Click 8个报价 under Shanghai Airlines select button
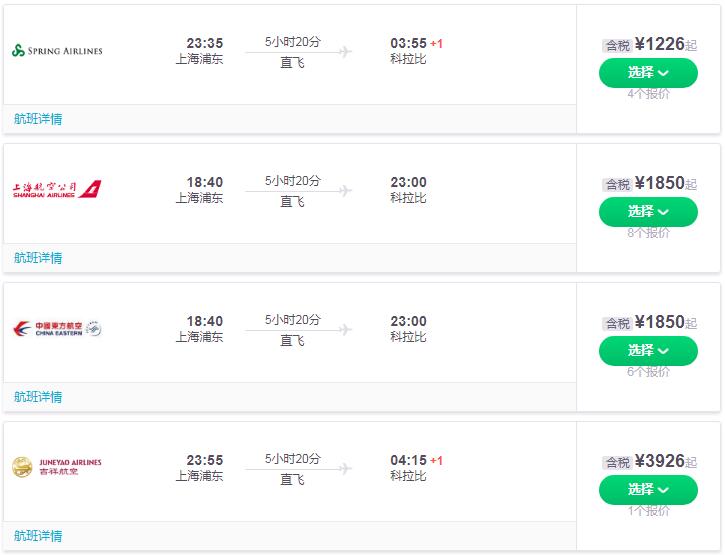Image resolution: width=725 pixels, height=555 pixels. [x=648, y=233]
